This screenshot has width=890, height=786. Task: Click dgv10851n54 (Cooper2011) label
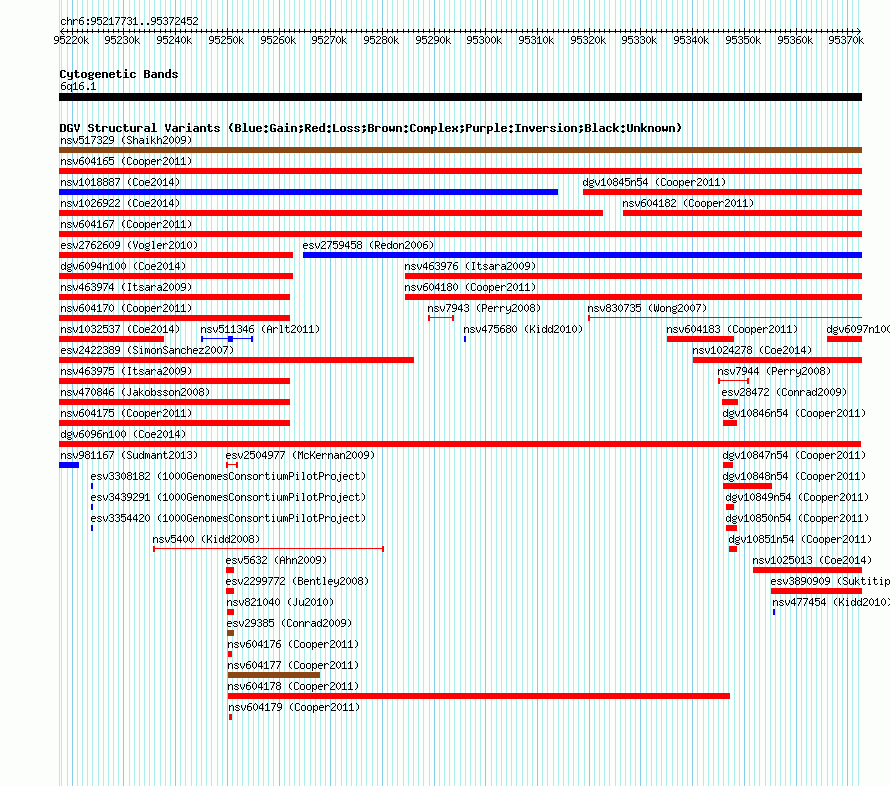[800, 539]
